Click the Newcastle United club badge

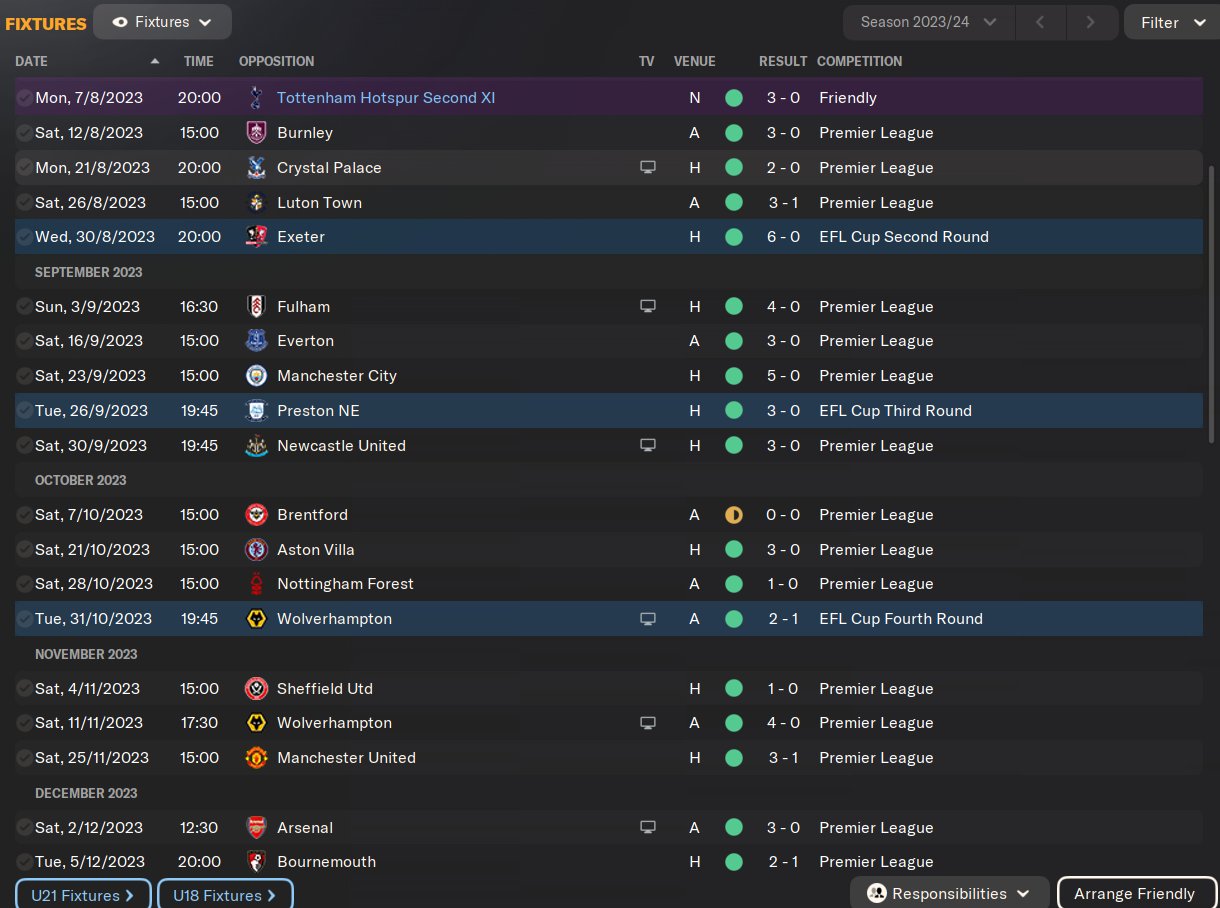point(256,446)
